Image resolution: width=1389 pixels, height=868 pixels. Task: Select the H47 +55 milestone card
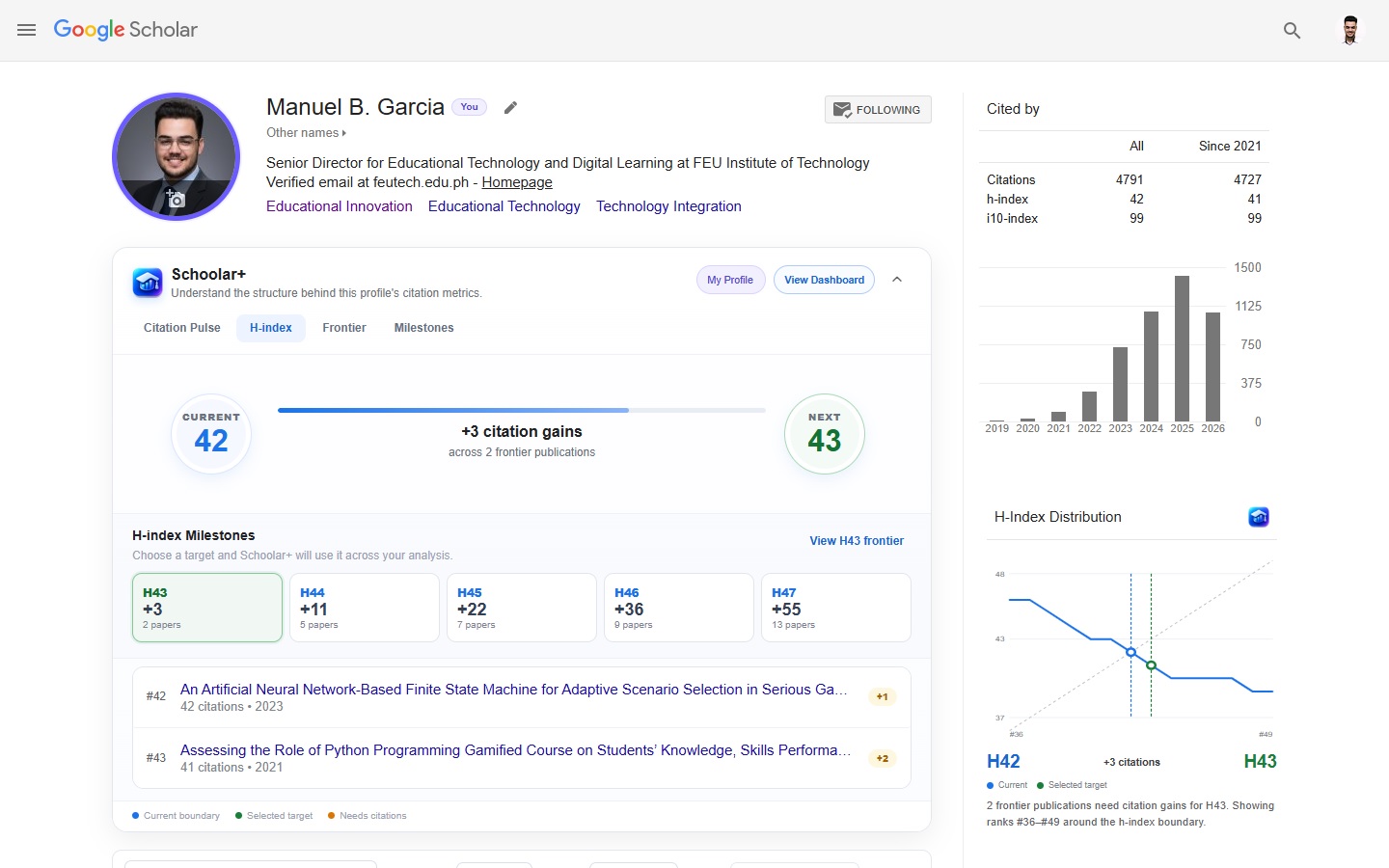pos(836,608)
